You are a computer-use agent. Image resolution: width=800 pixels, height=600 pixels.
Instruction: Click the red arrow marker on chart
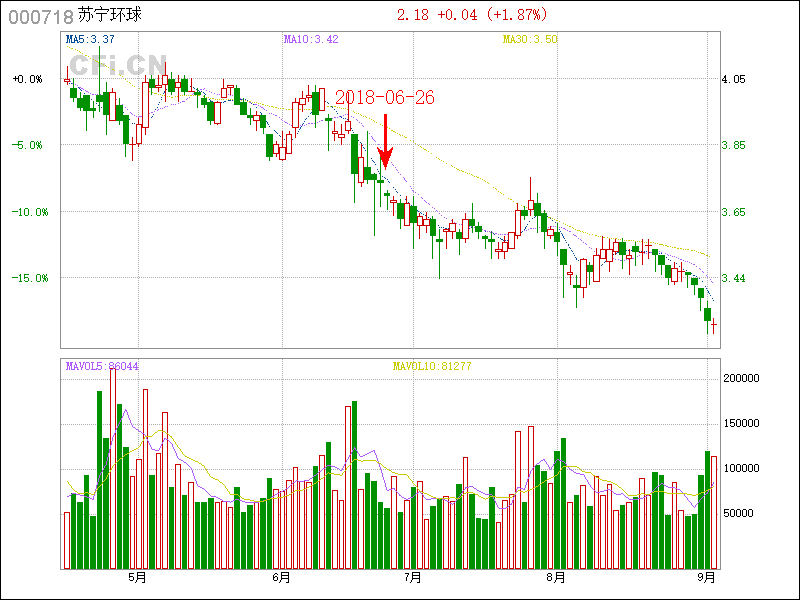point(385,143)
